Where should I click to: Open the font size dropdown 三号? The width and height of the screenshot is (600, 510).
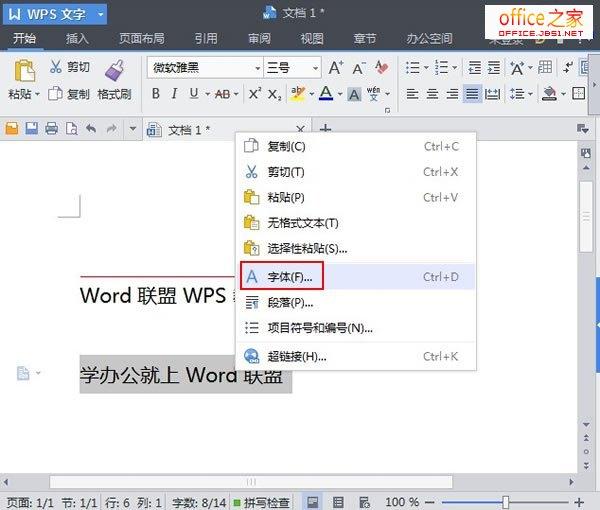click(292, 68)
